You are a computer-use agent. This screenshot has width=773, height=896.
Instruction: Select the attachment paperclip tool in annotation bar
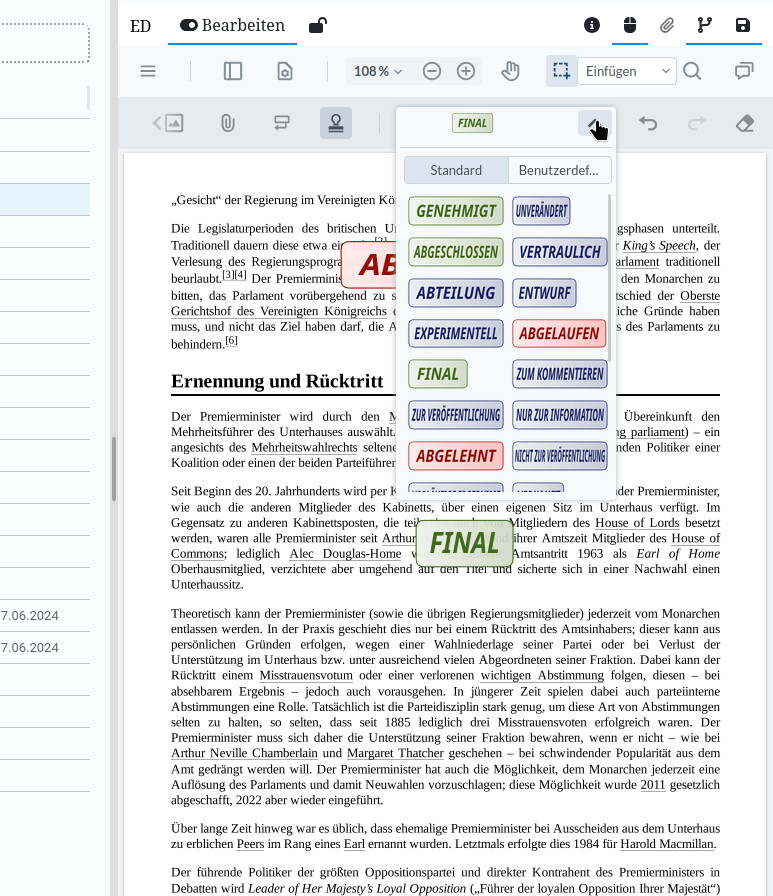point(227,123)
